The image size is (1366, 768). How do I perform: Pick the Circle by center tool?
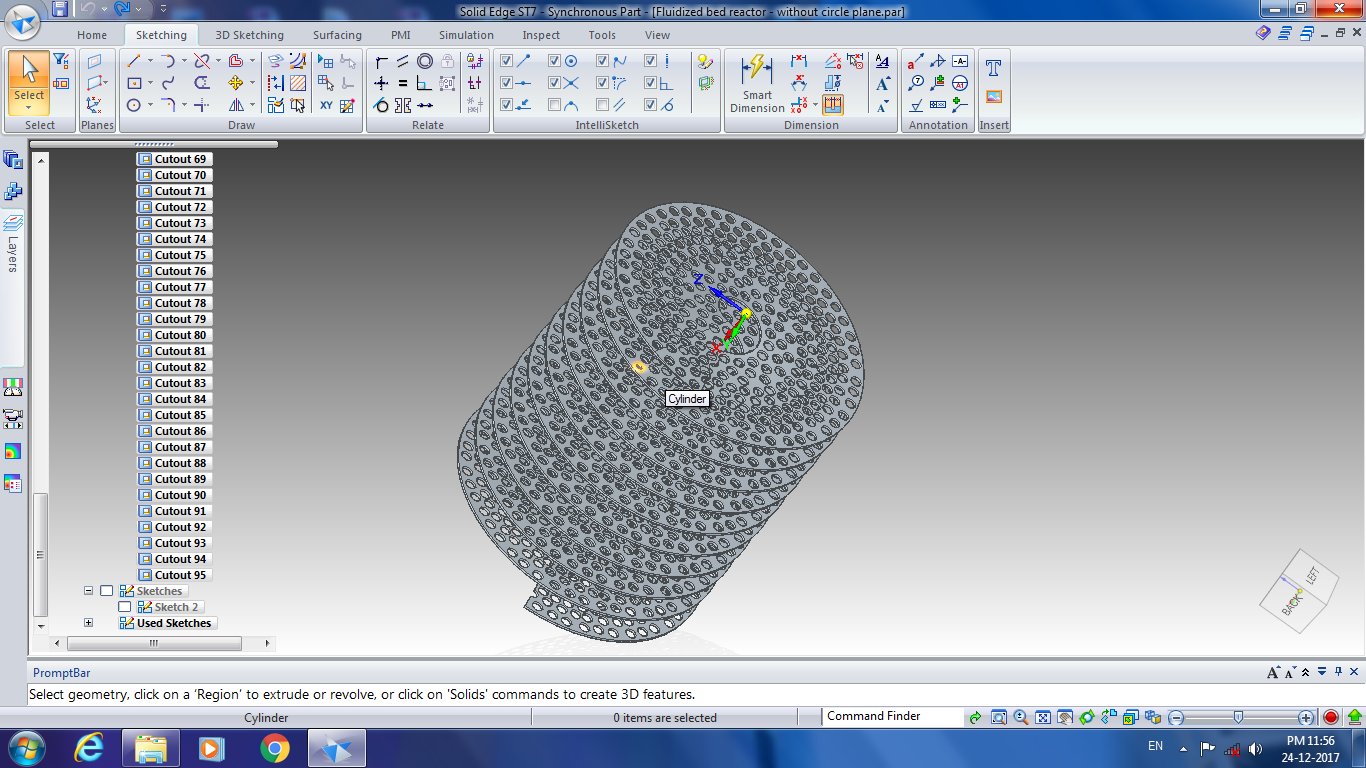pos(134,105)
